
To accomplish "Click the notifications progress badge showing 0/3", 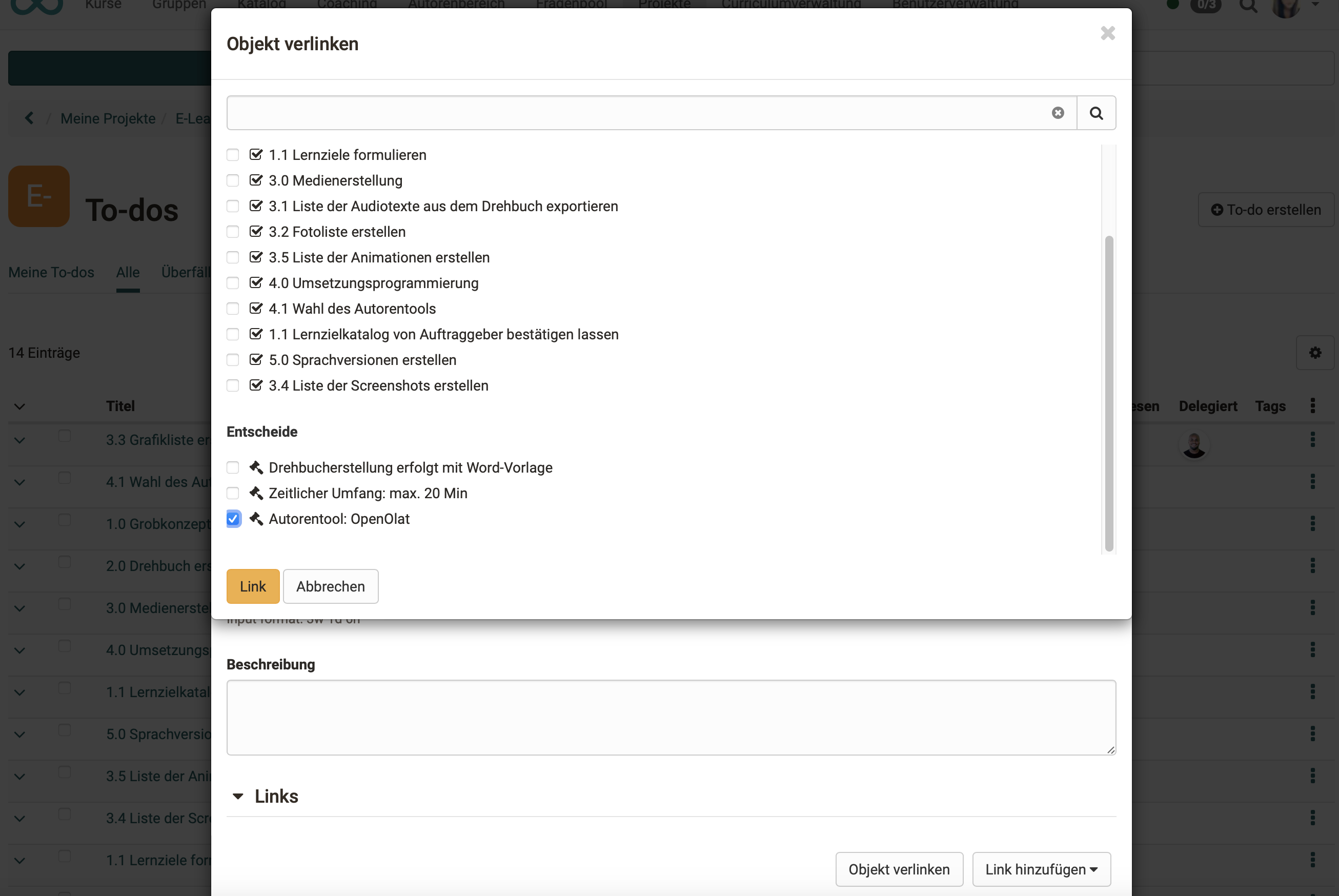I will (1206, 6).
